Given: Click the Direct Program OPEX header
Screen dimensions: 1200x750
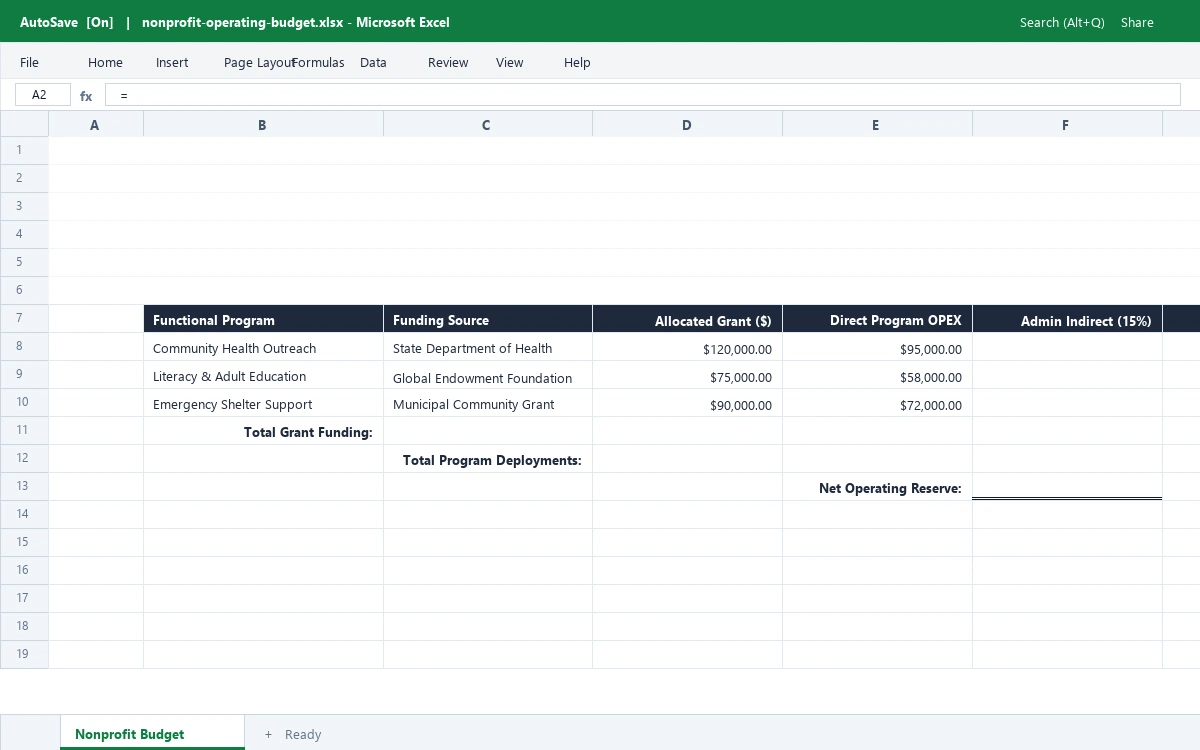Looking at the screenshot, I should (877, 319).
